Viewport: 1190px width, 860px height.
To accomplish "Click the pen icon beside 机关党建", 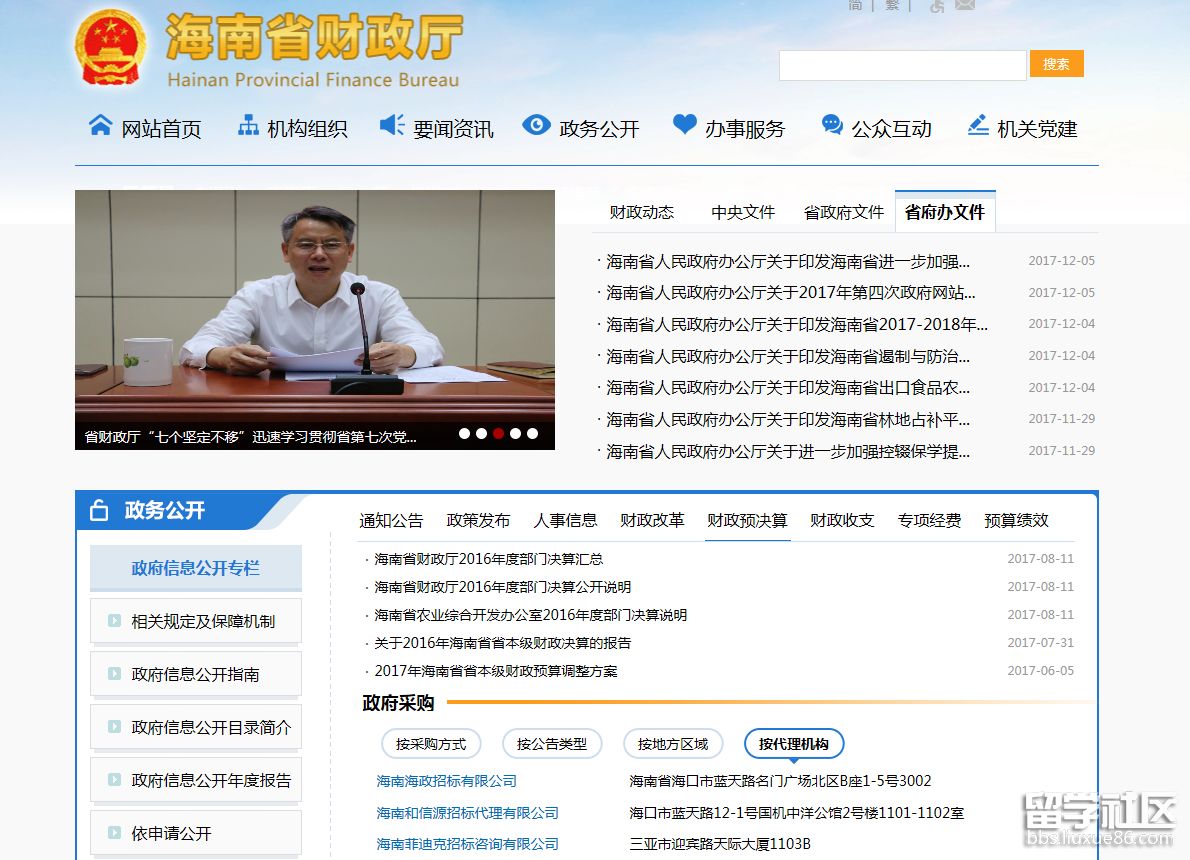I will 978,124.
